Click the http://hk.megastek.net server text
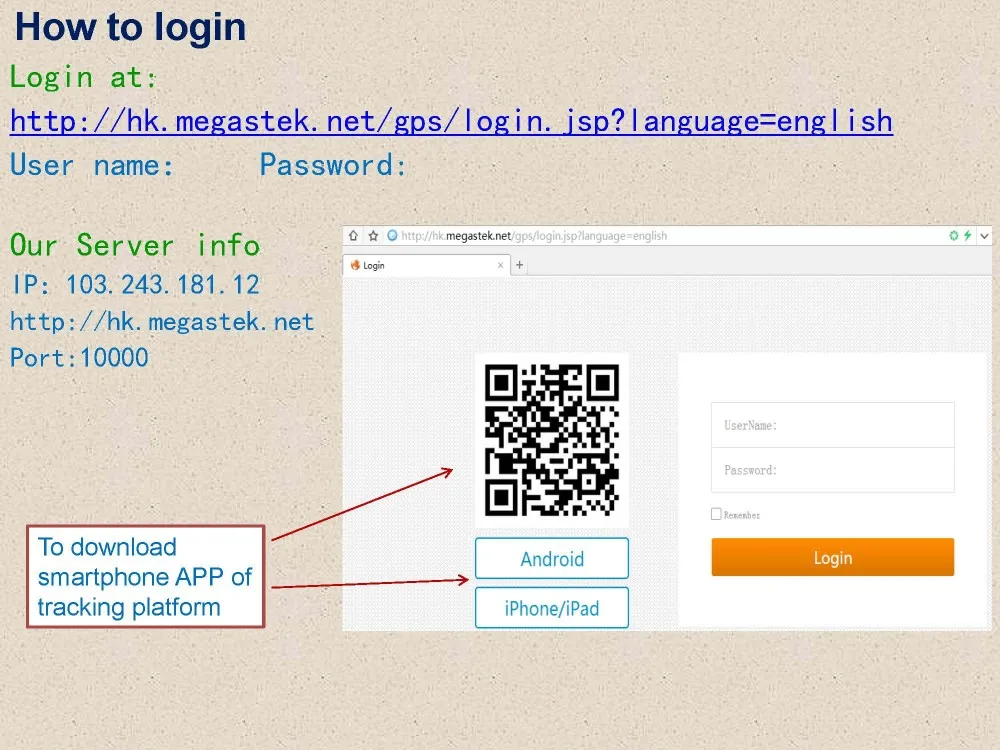1000x750 pixels. [163, 322]
